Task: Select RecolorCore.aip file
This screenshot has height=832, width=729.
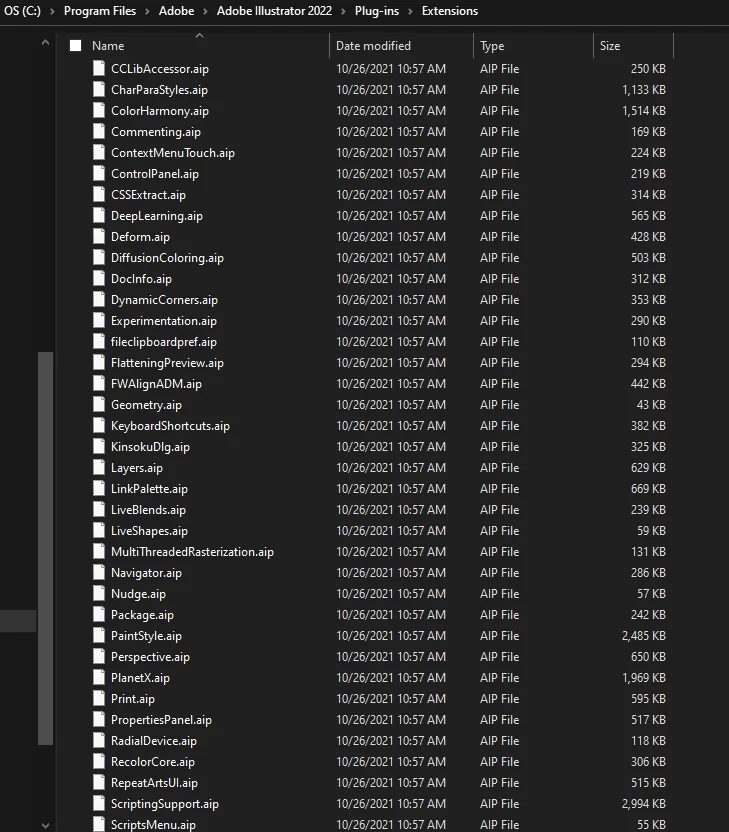Action: pyautogui.click(x=152, y=761)
